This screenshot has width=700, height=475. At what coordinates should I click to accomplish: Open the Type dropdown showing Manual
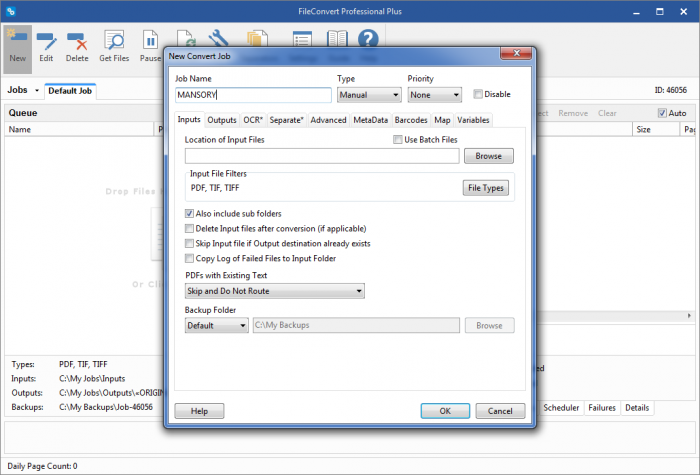point(369,95)
